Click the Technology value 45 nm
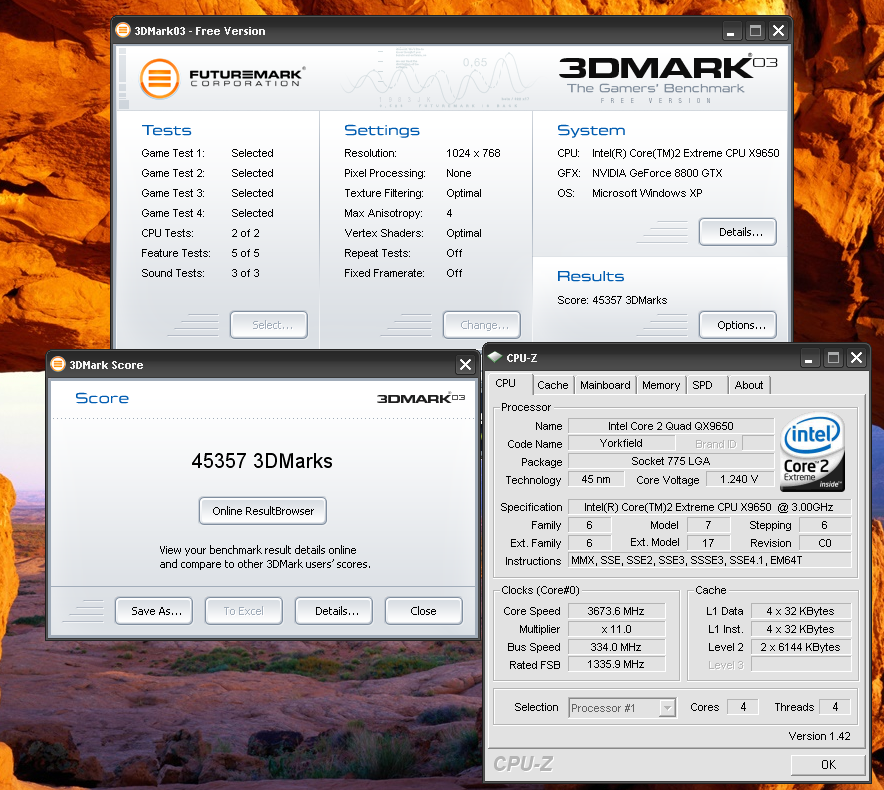The height and width of the screenshot is (790, 884). point(596,479)
